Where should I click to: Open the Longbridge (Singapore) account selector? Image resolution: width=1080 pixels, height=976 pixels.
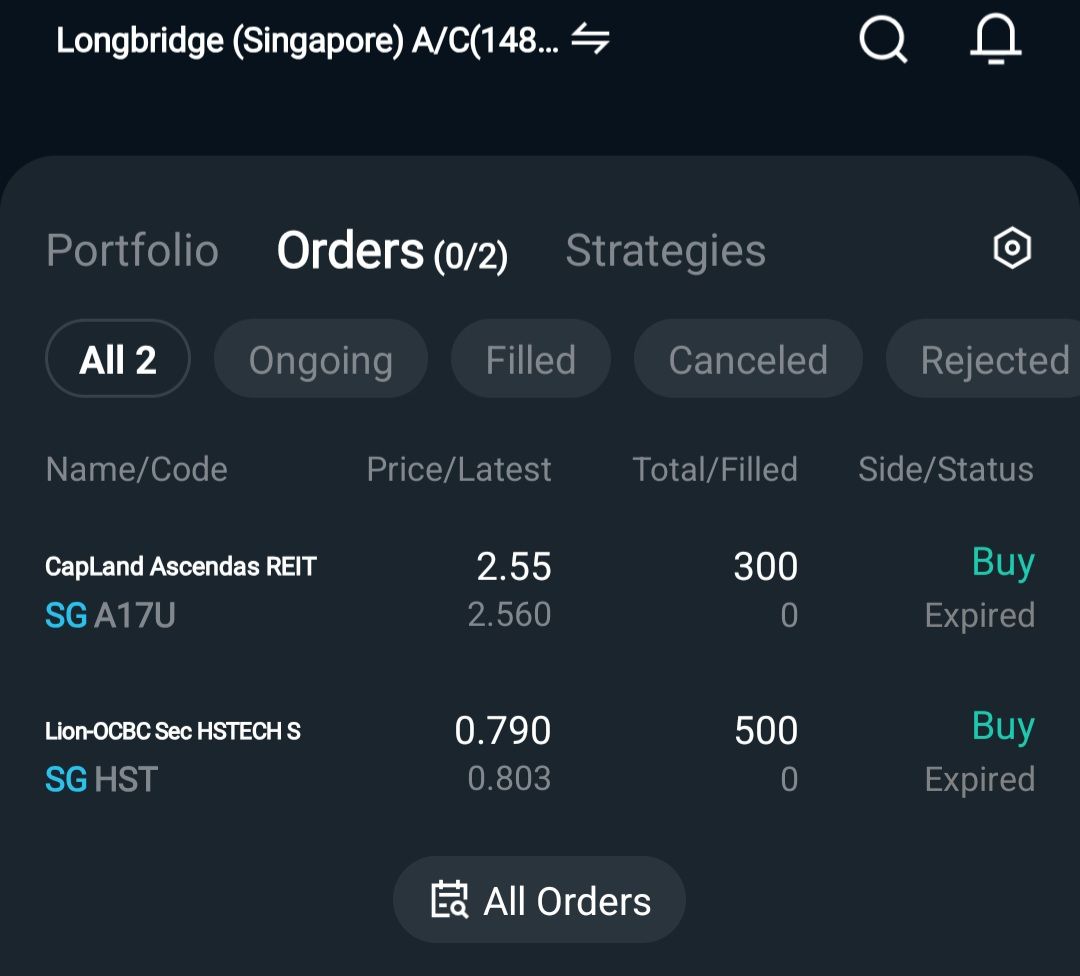(x=307, y=41)
